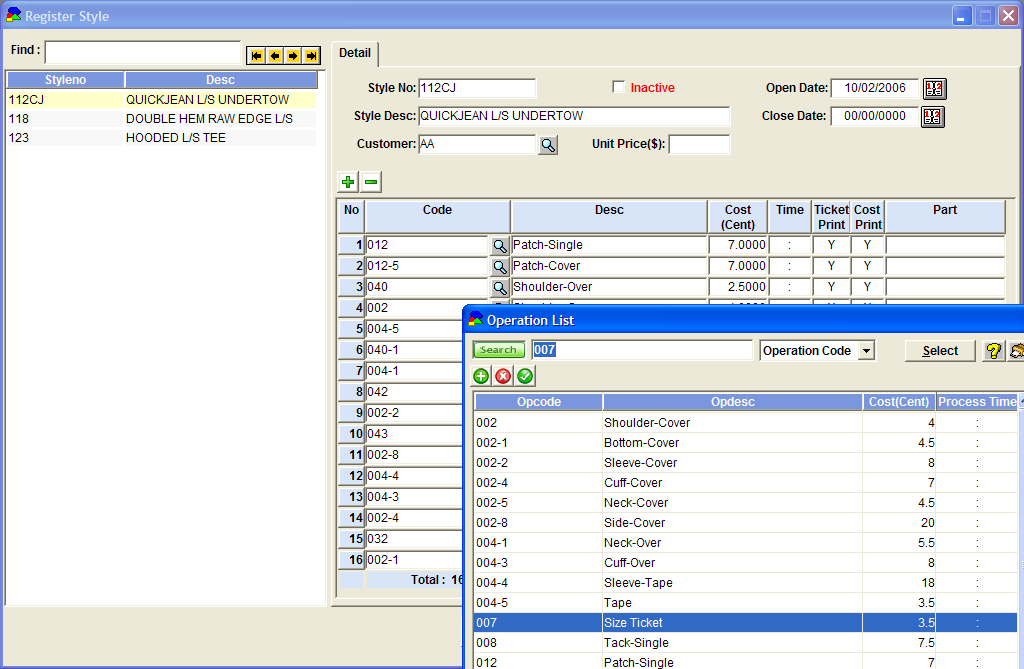Look up code for row 012

[500, 246]
